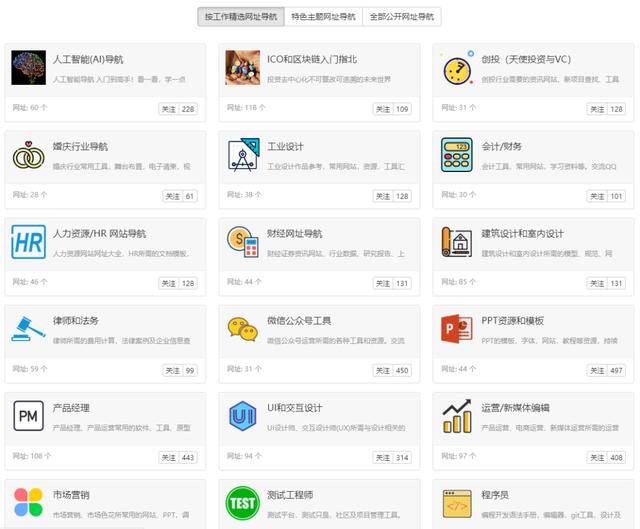Screen dimensions: 640x529
Task: Click 关注 109 on the ICO和区块链 card
Action: 392,109
